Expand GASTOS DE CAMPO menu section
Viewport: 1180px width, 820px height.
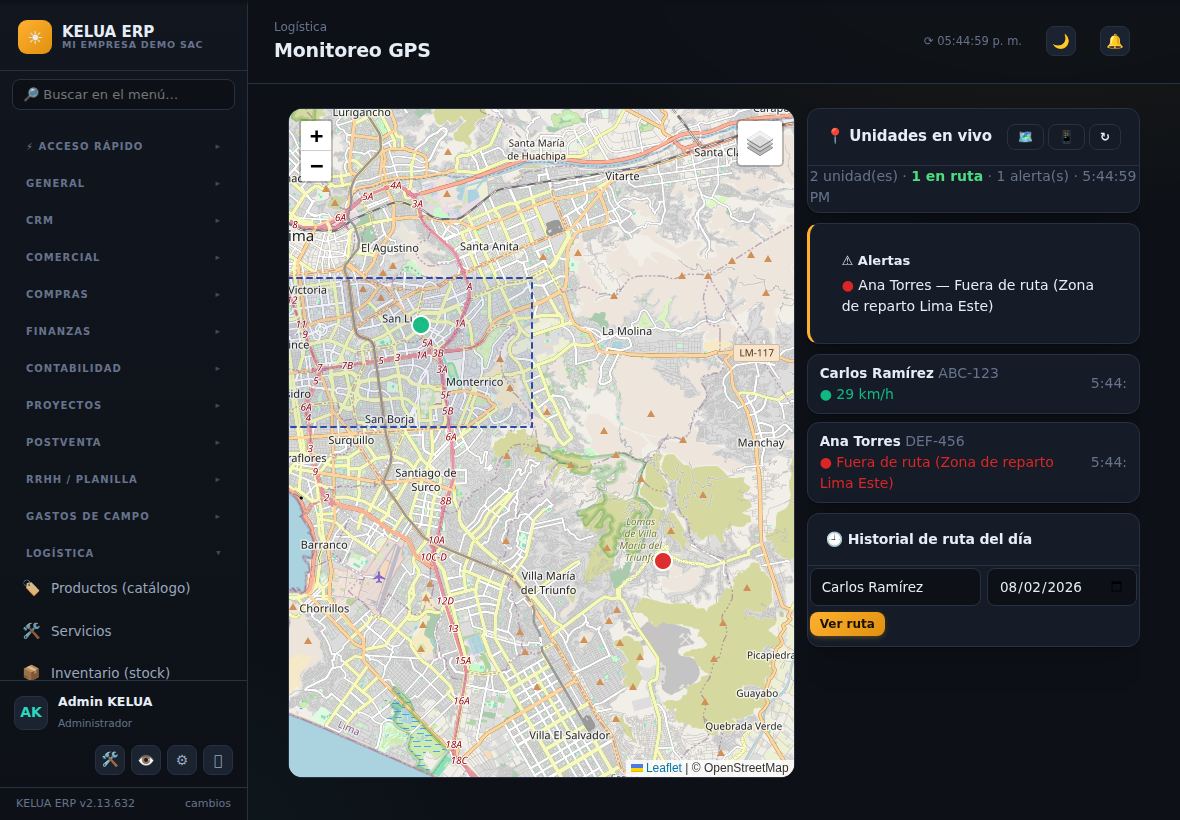123,515
